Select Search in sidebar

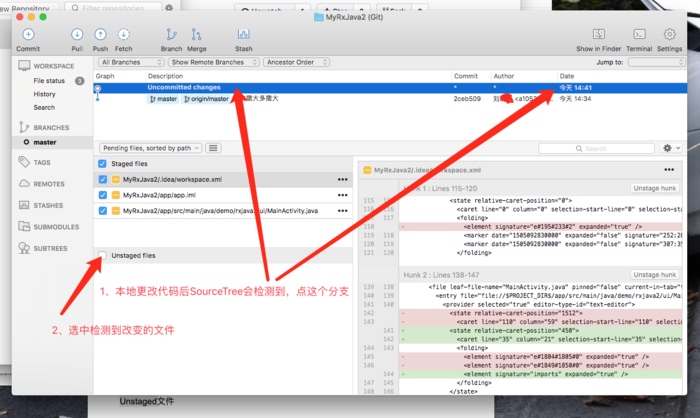coord(44,108)
